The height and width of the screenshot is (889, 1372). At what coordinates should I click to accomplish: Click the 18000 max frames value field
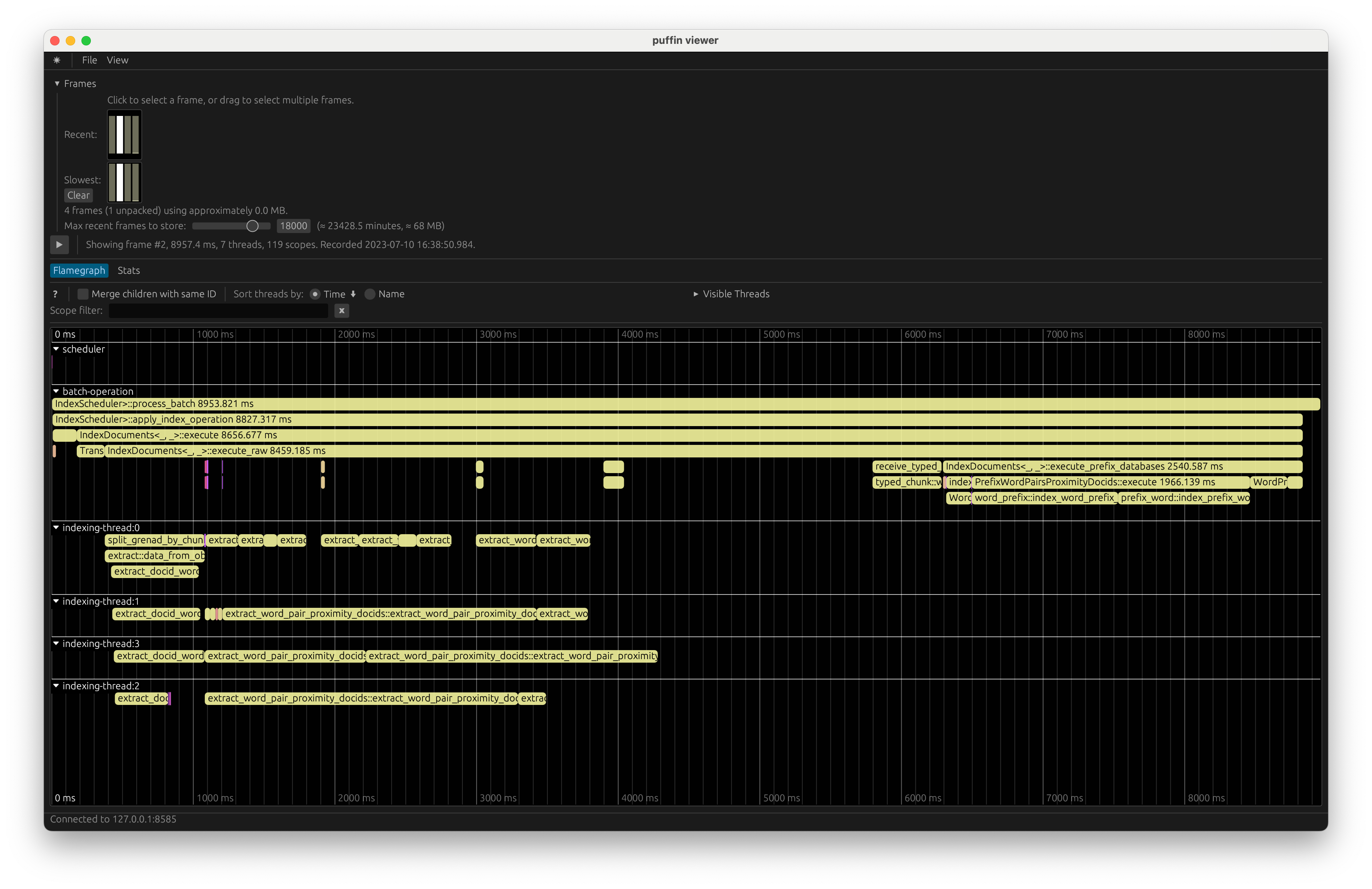click(x=293, y=226)
